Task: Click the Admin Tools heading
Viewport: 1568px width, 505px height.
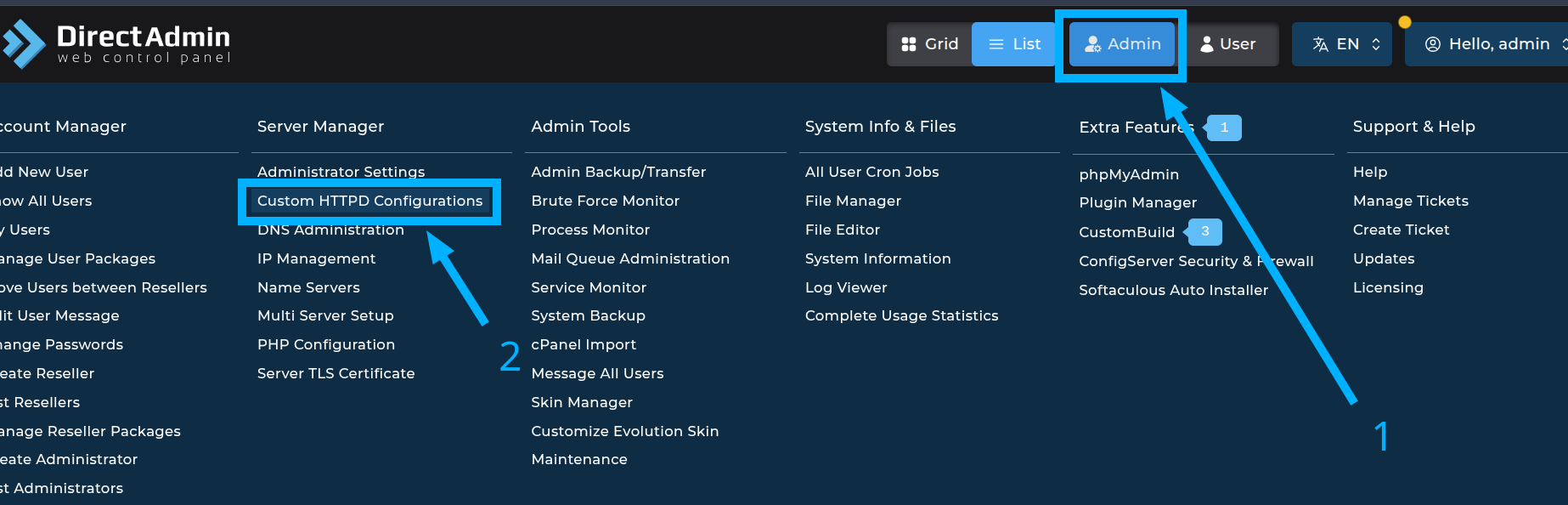Action: pos(581,127)
